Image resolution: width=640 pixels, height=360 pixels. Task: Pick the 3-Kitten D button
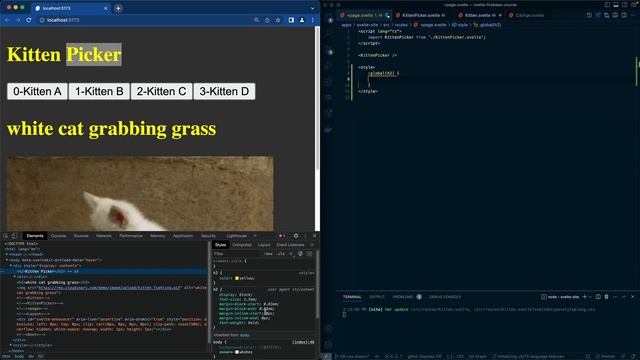(224, 91)
